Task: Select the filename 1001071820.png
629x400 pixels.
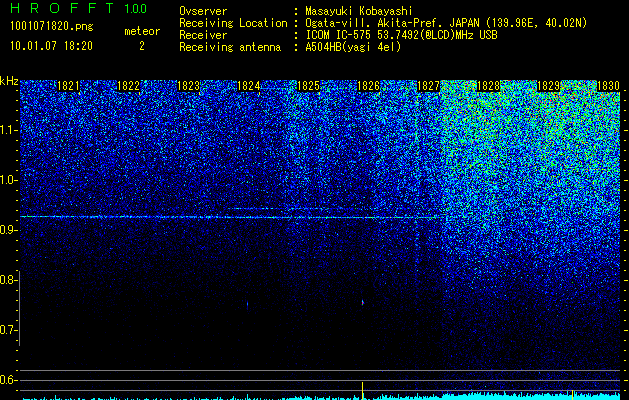Action: (x=52, y=27)
